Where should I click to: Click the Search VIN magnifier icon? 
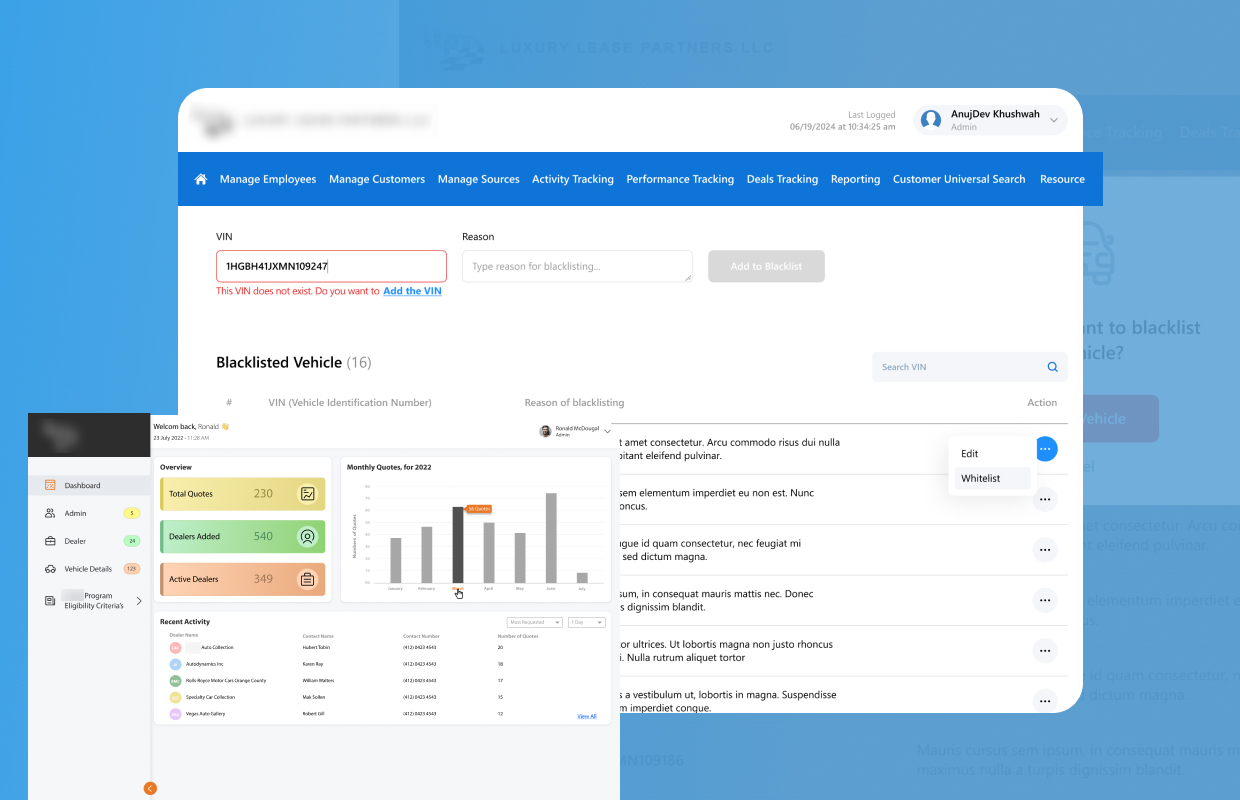point(1052,367)
